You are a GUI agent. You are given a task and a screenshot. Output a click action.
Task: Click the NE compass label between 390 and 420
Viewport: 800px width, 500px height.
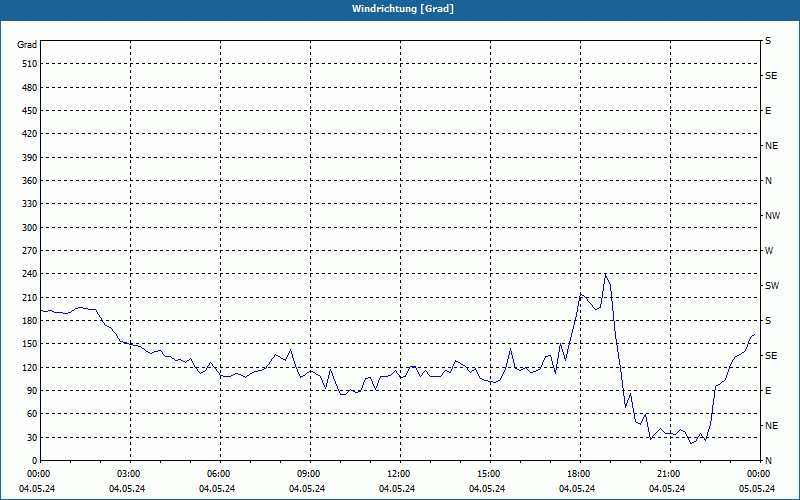pos(771,146)
